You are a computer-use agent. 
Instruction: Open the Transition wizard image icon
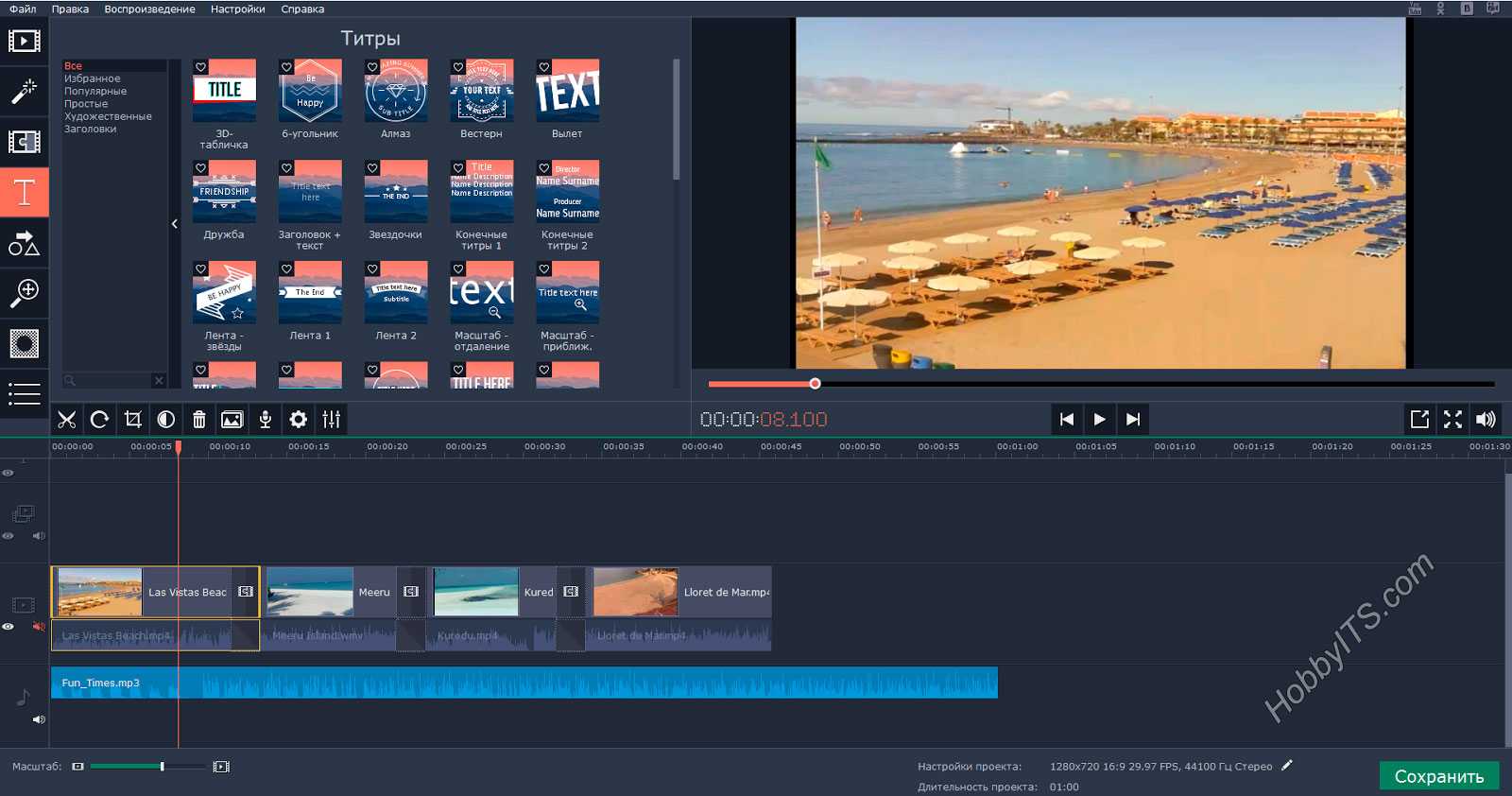[x=232, y=419]
